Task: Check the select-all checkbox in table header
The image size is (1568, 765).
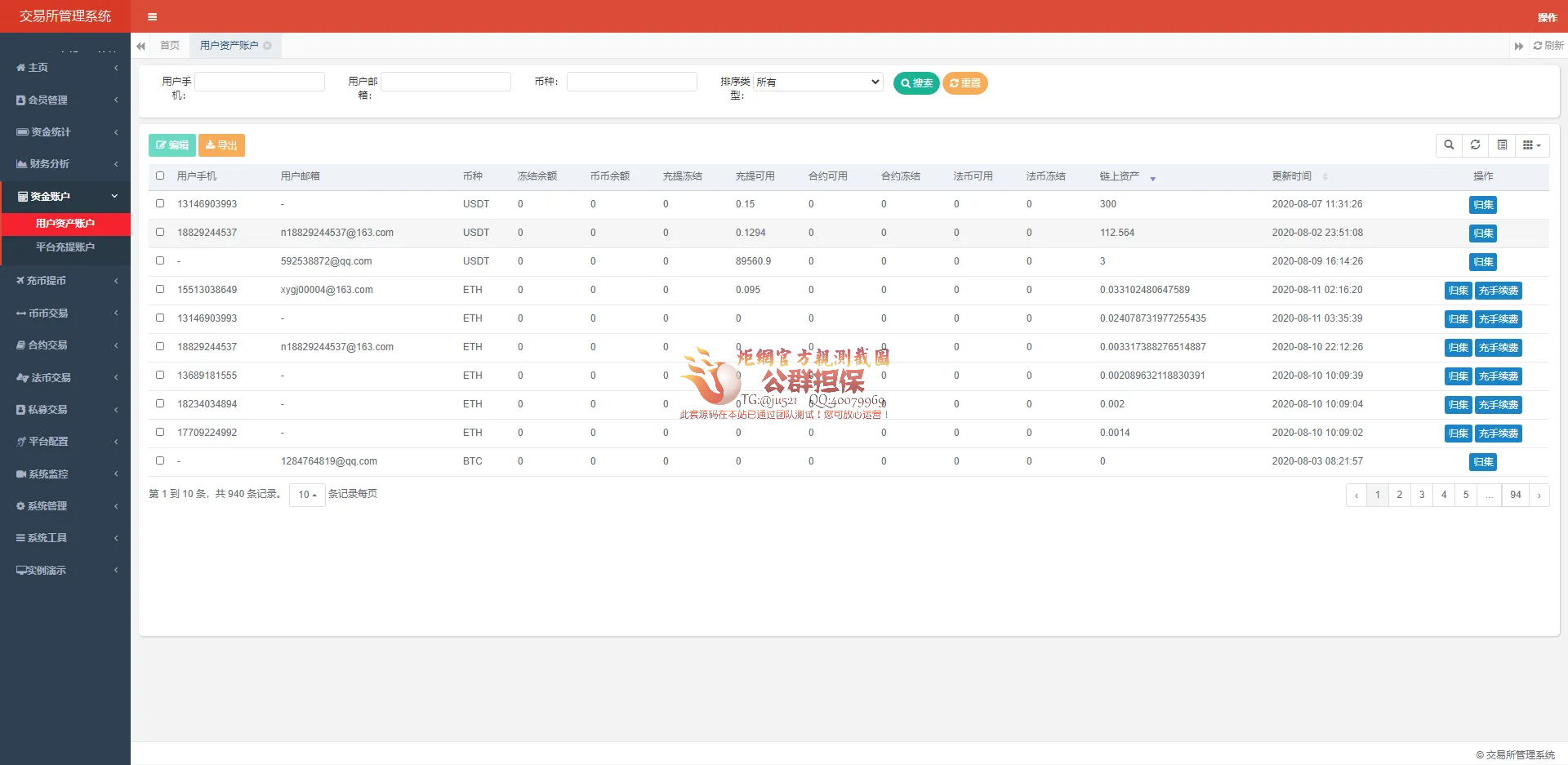Action: (160, 176)
